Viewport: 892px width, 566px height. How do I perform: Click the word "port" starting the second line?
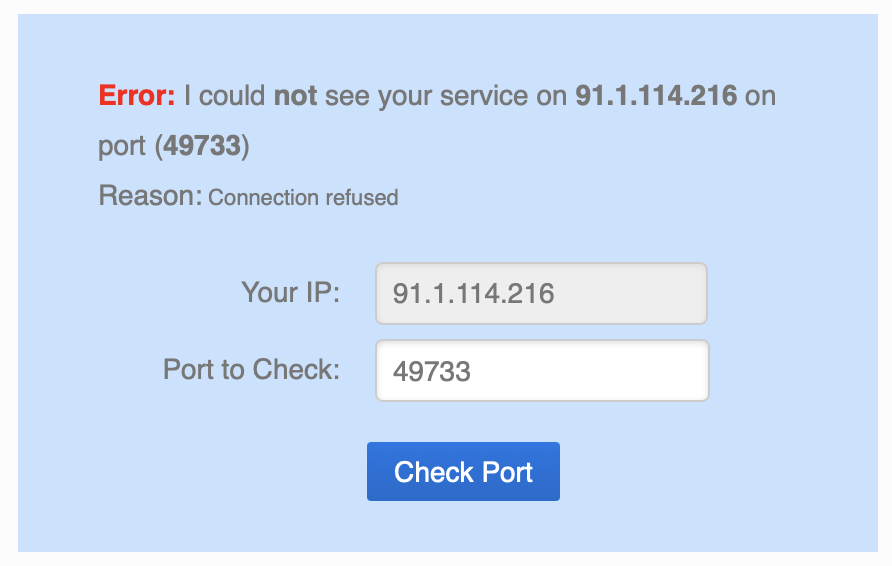[x=123, y=147]
